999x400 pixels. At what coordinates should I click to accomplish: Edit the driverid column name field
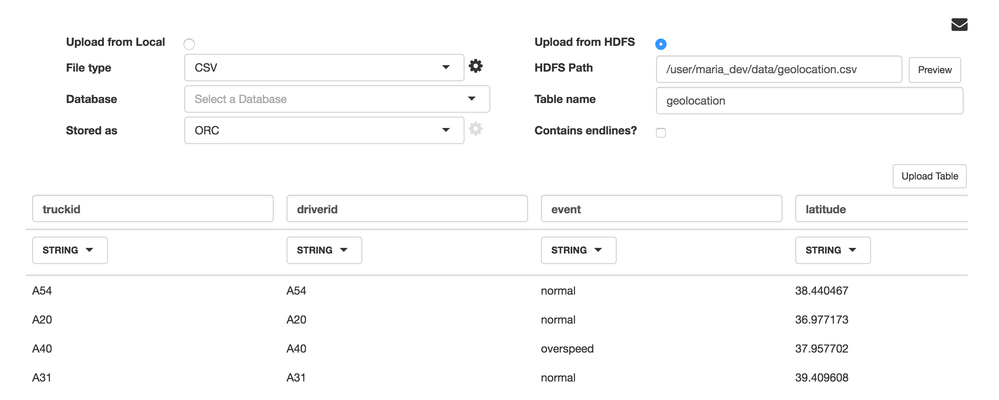407,209
